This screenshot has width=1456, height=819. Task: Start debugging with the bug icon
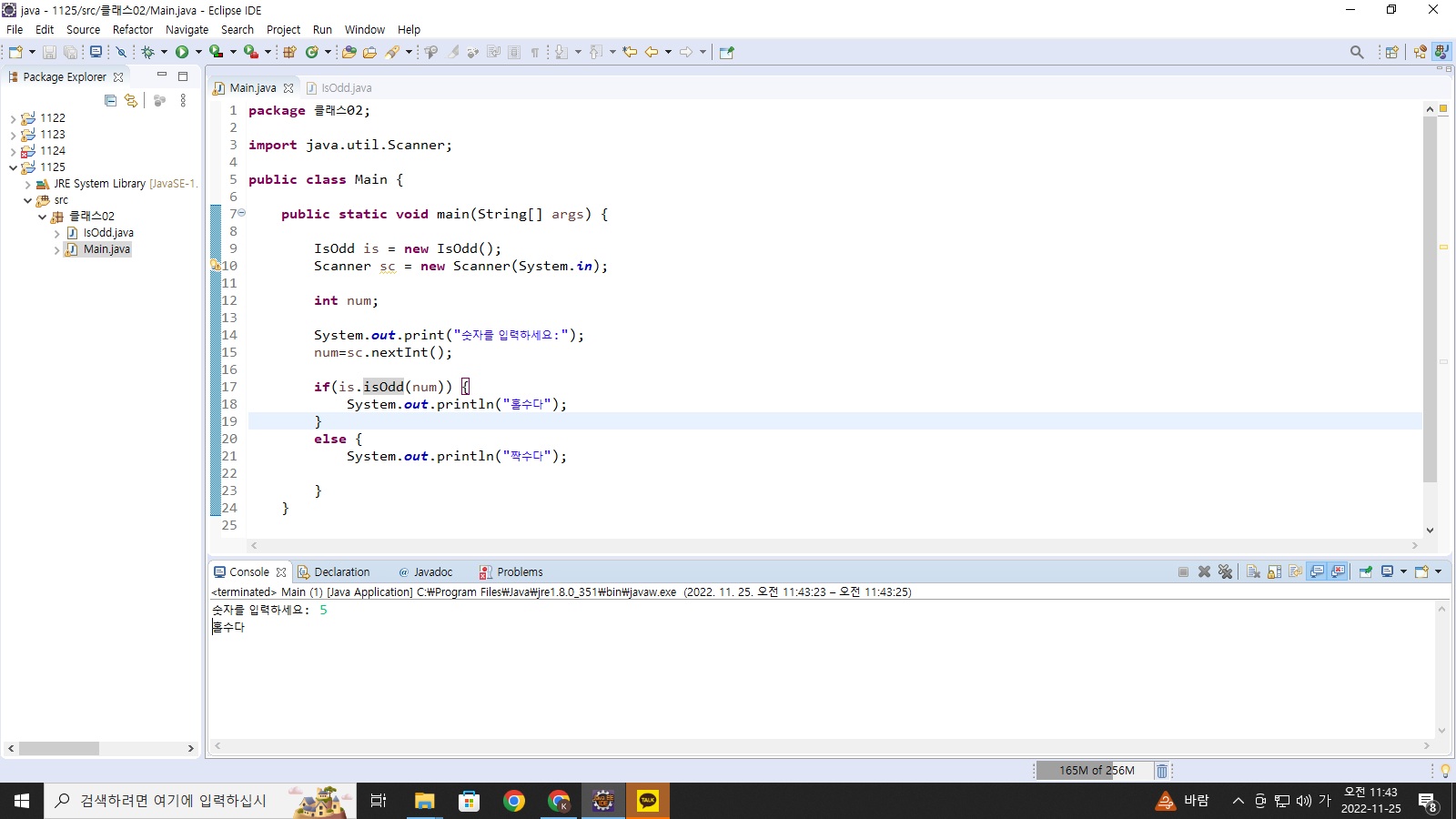tap(147, 52)
